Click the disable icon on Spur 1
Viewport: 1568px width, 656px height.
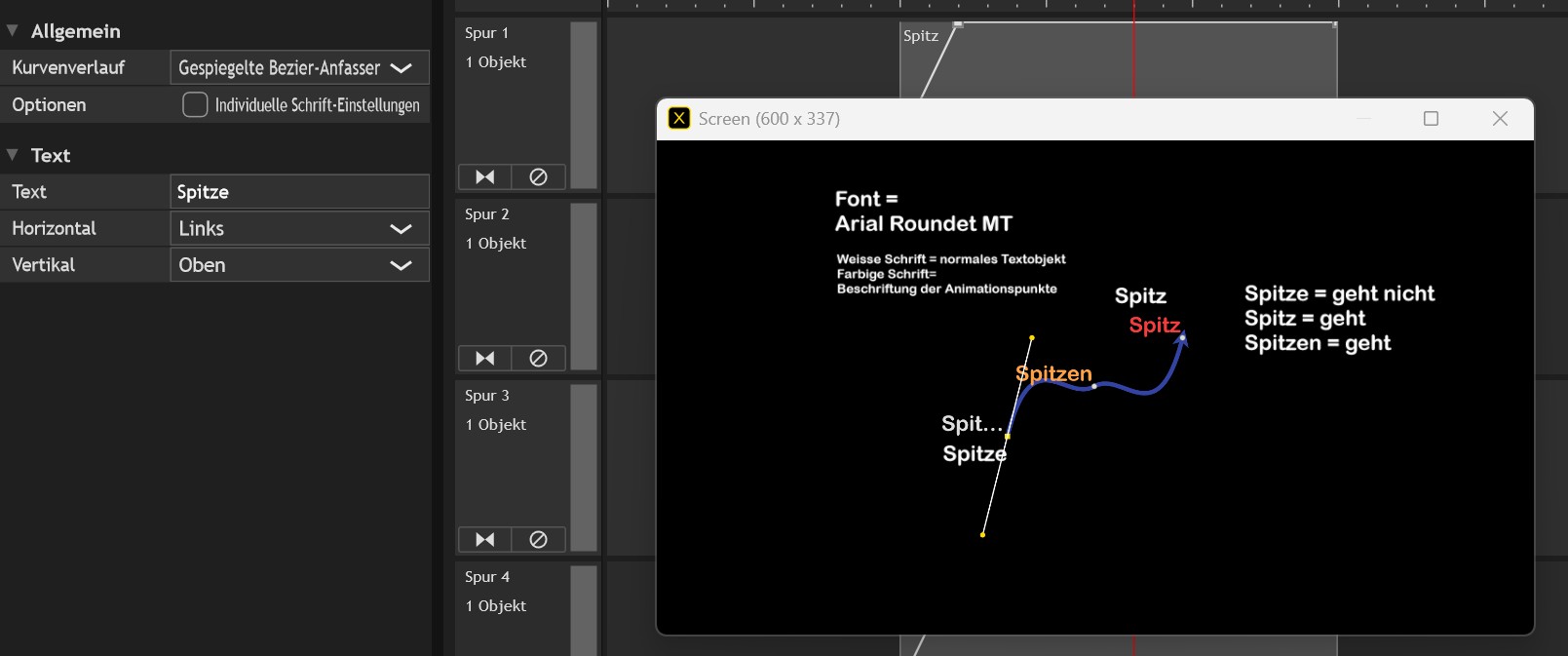(x=538, y=176)
